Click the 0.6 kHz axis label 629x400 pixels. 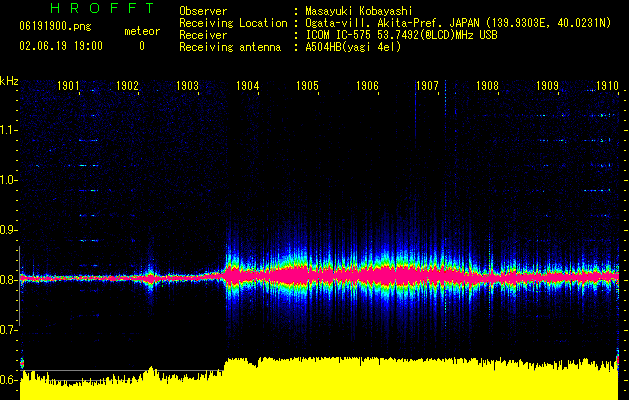(x=9, y=380)
